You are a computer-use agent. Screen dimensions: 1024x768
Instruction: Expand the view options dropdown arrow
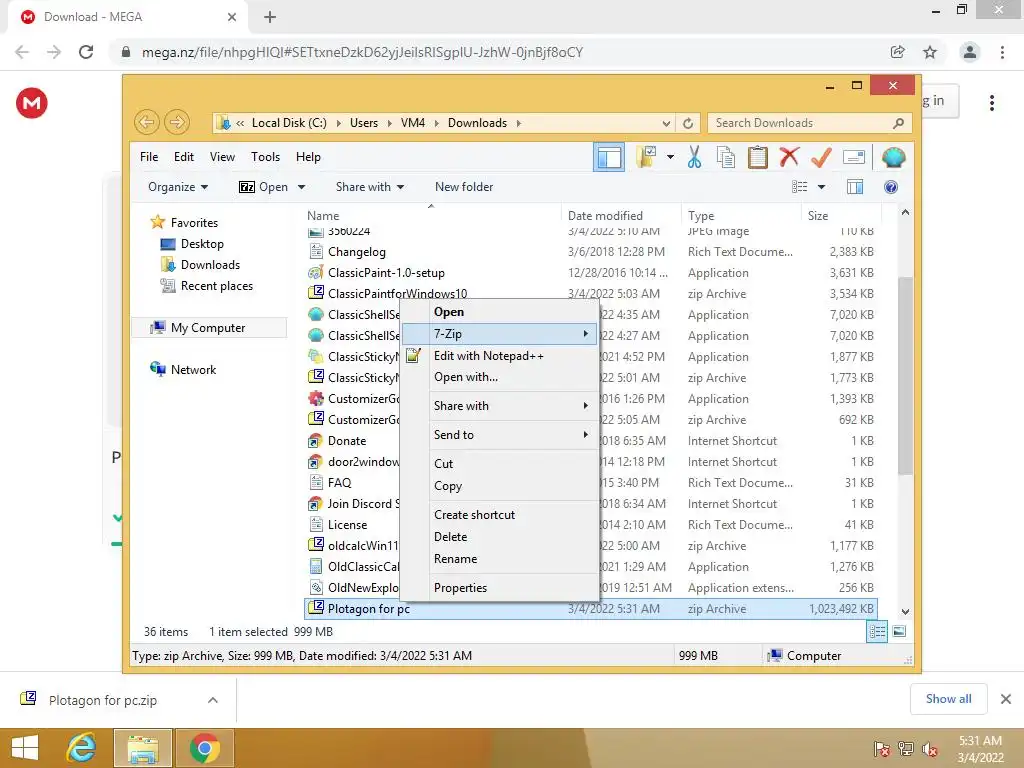point(822,187)
